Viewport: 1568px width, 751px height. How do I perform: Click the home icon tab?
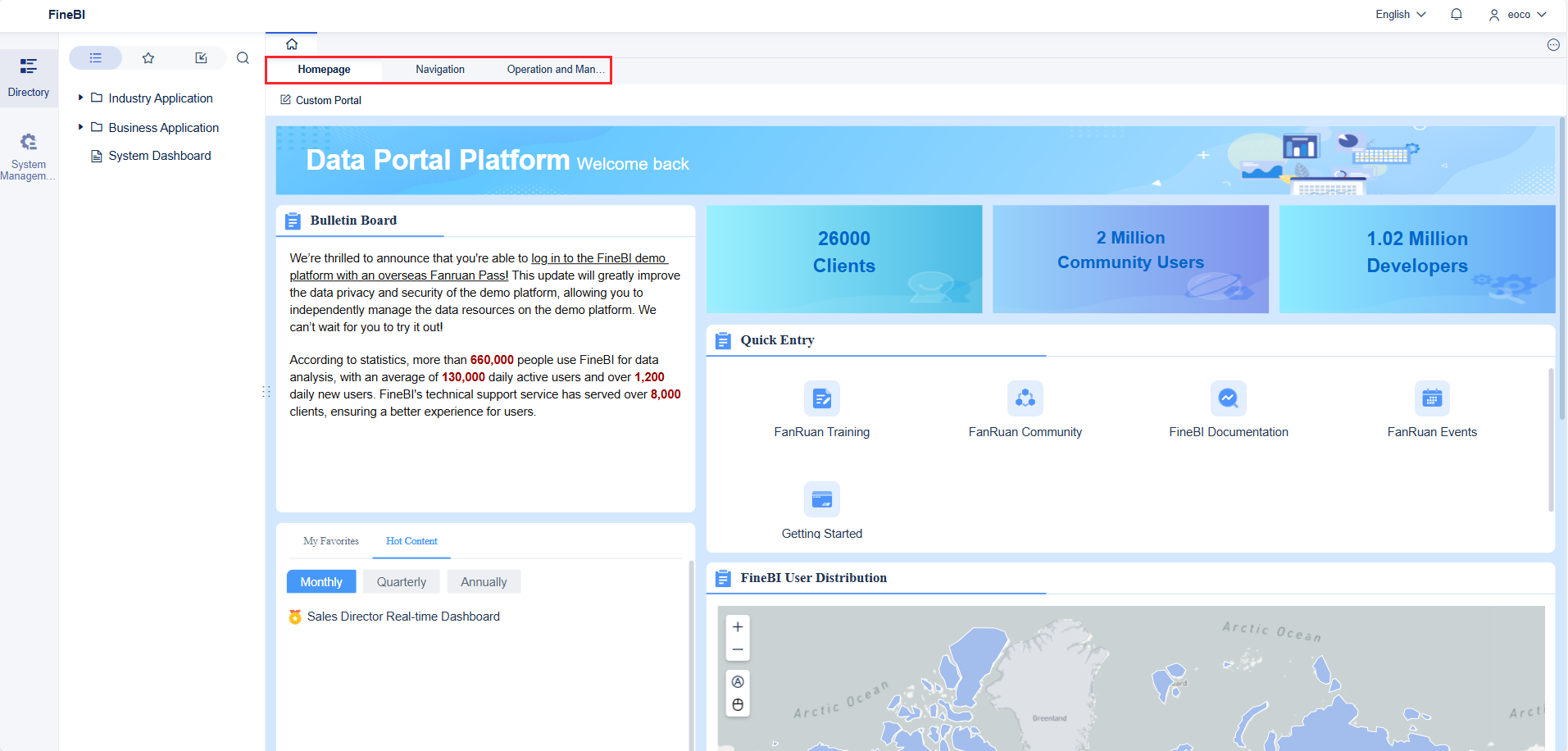coord(292,44)
